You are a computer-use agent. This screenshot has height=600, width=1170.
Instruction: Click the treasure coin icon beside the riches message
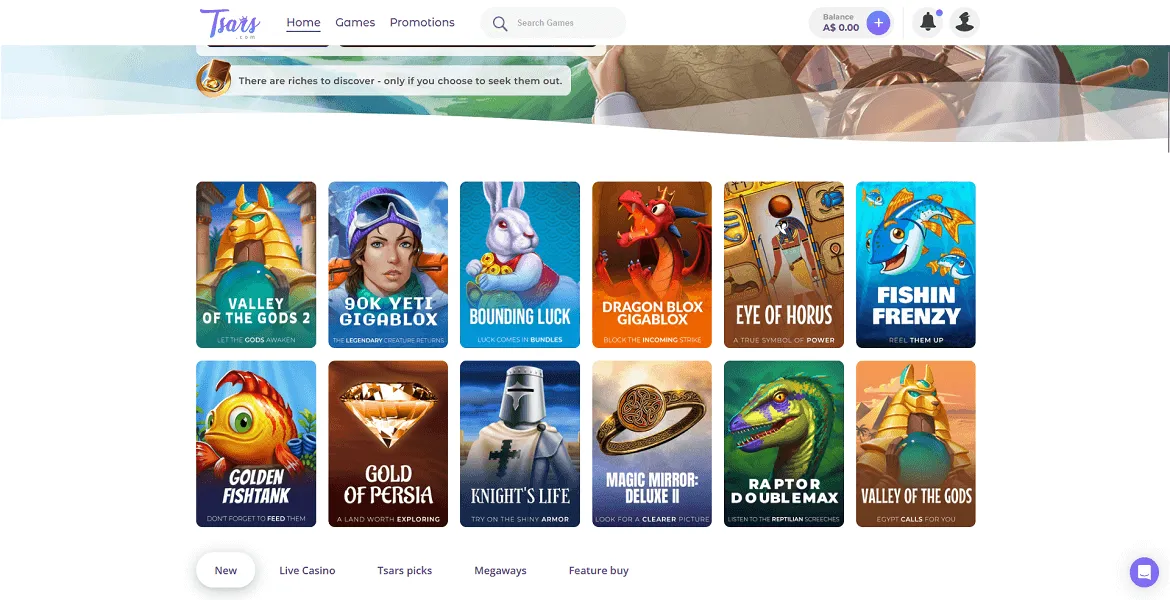pyautogui.click(x=213, y=78)
